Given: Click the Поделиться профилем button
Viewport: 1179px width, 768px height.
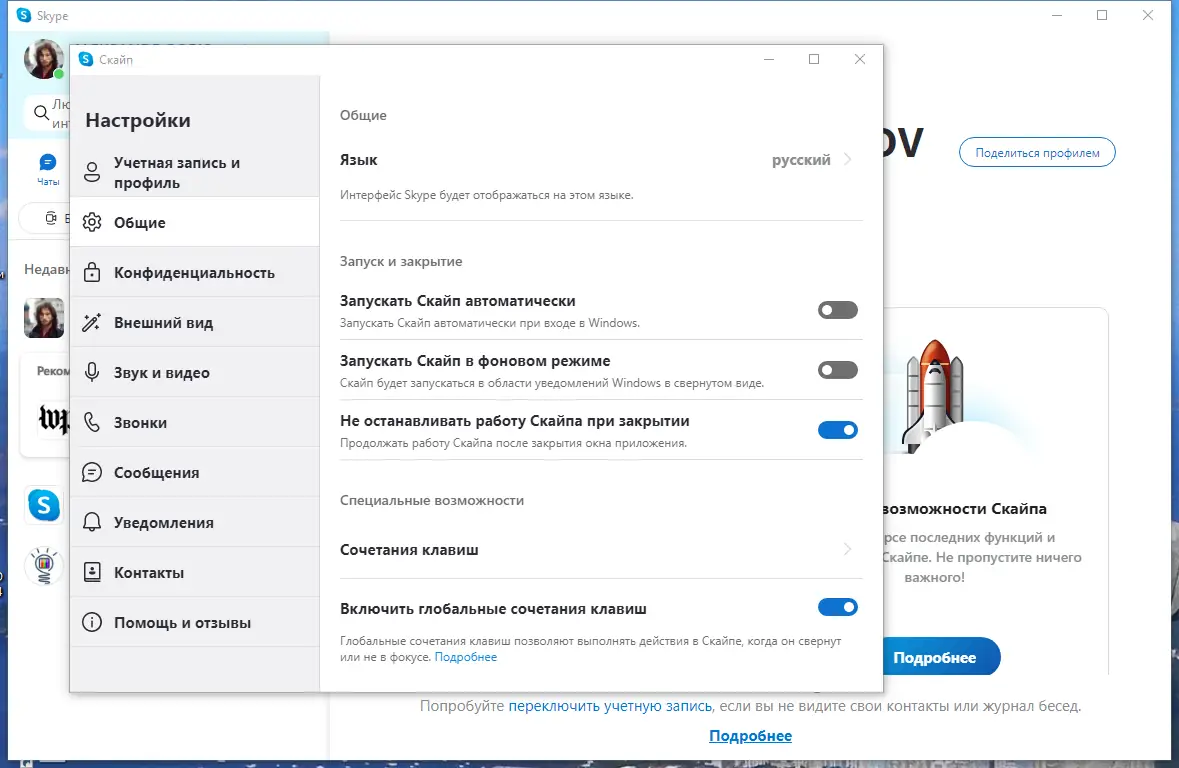Looking at the screenshot, I should (x=1036, y=152).
